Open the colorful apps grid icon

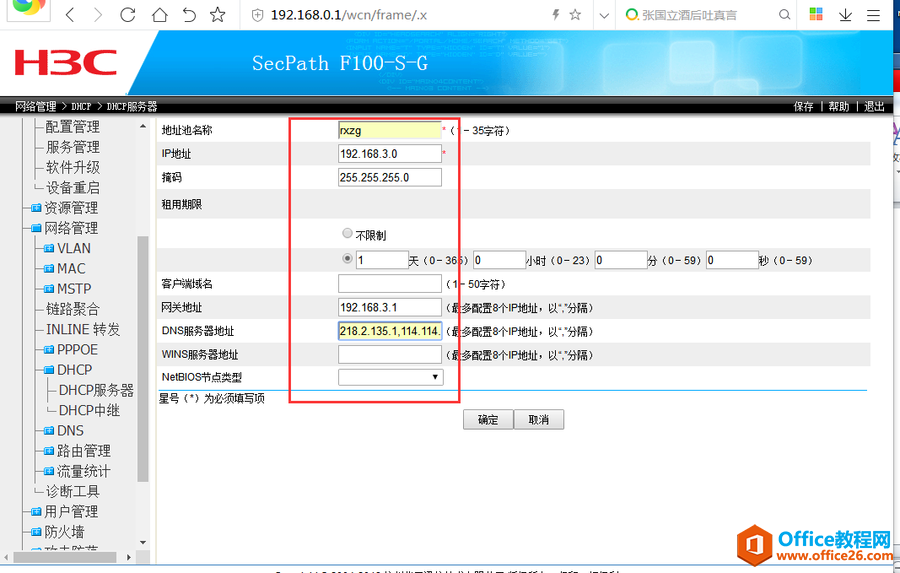point(816,14)
